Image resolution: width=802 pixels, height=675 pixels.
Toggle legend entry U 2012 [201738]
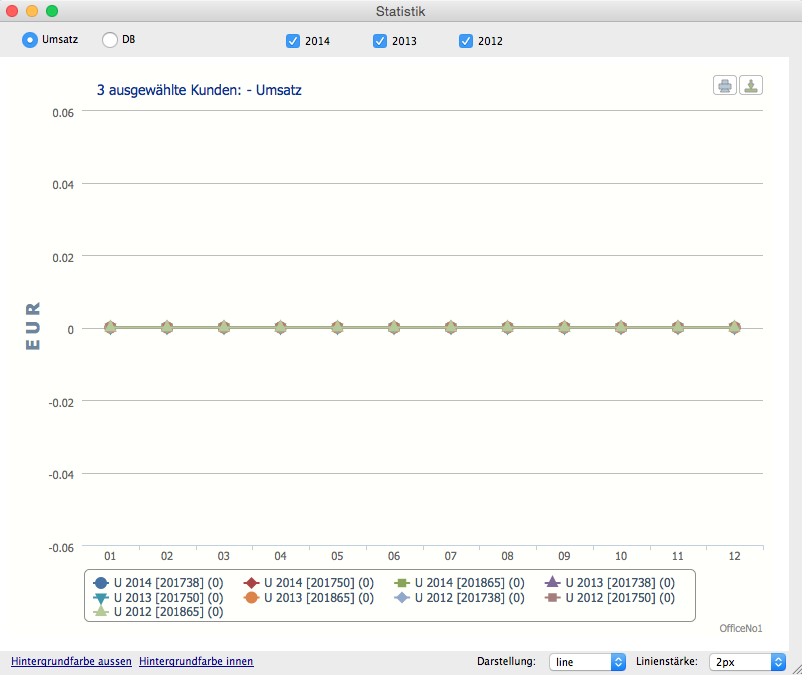click(459, 597)
